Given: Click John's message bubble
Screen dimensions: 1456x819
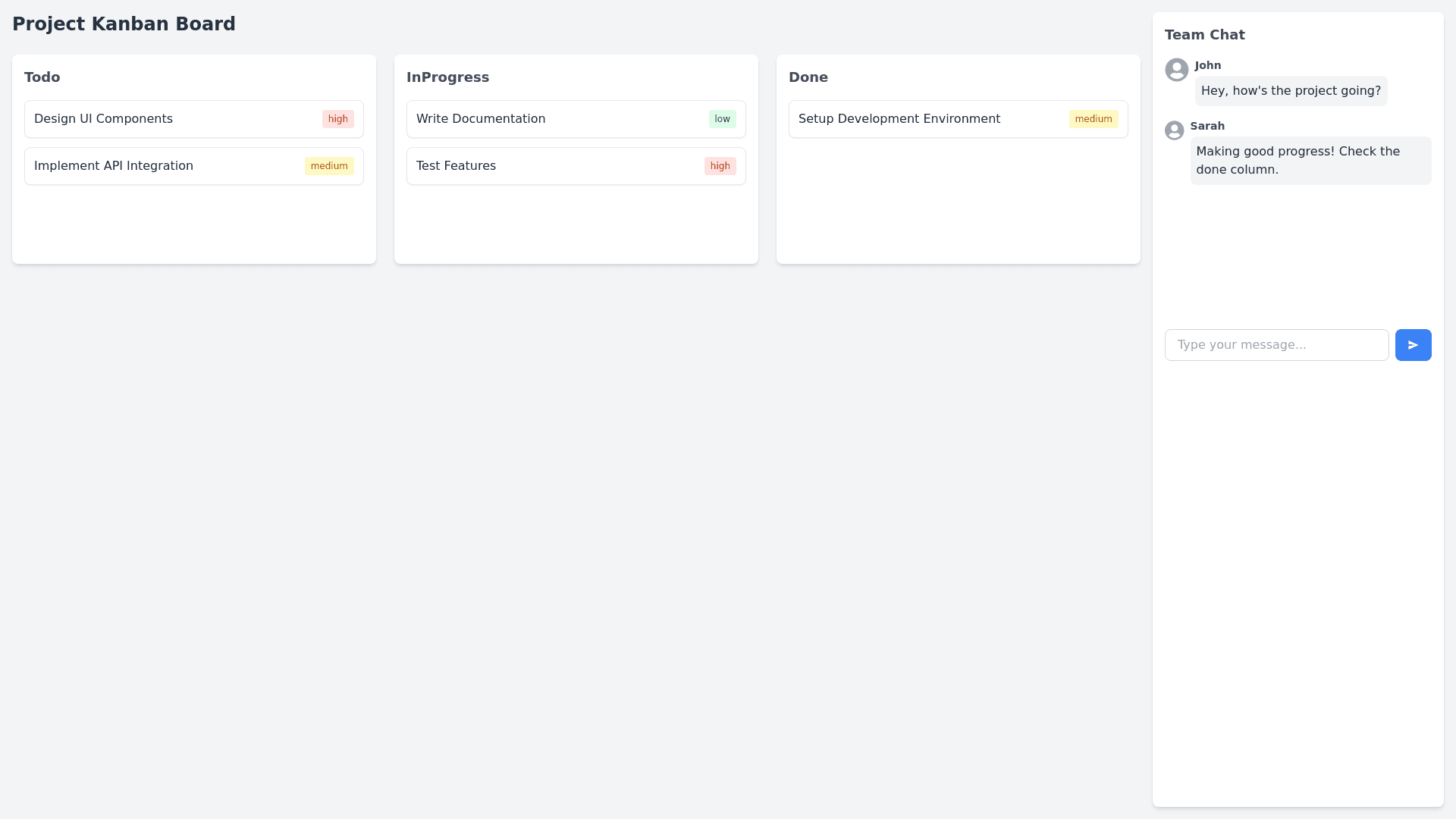Looking at the screenshot, I should click(1291, 91).
